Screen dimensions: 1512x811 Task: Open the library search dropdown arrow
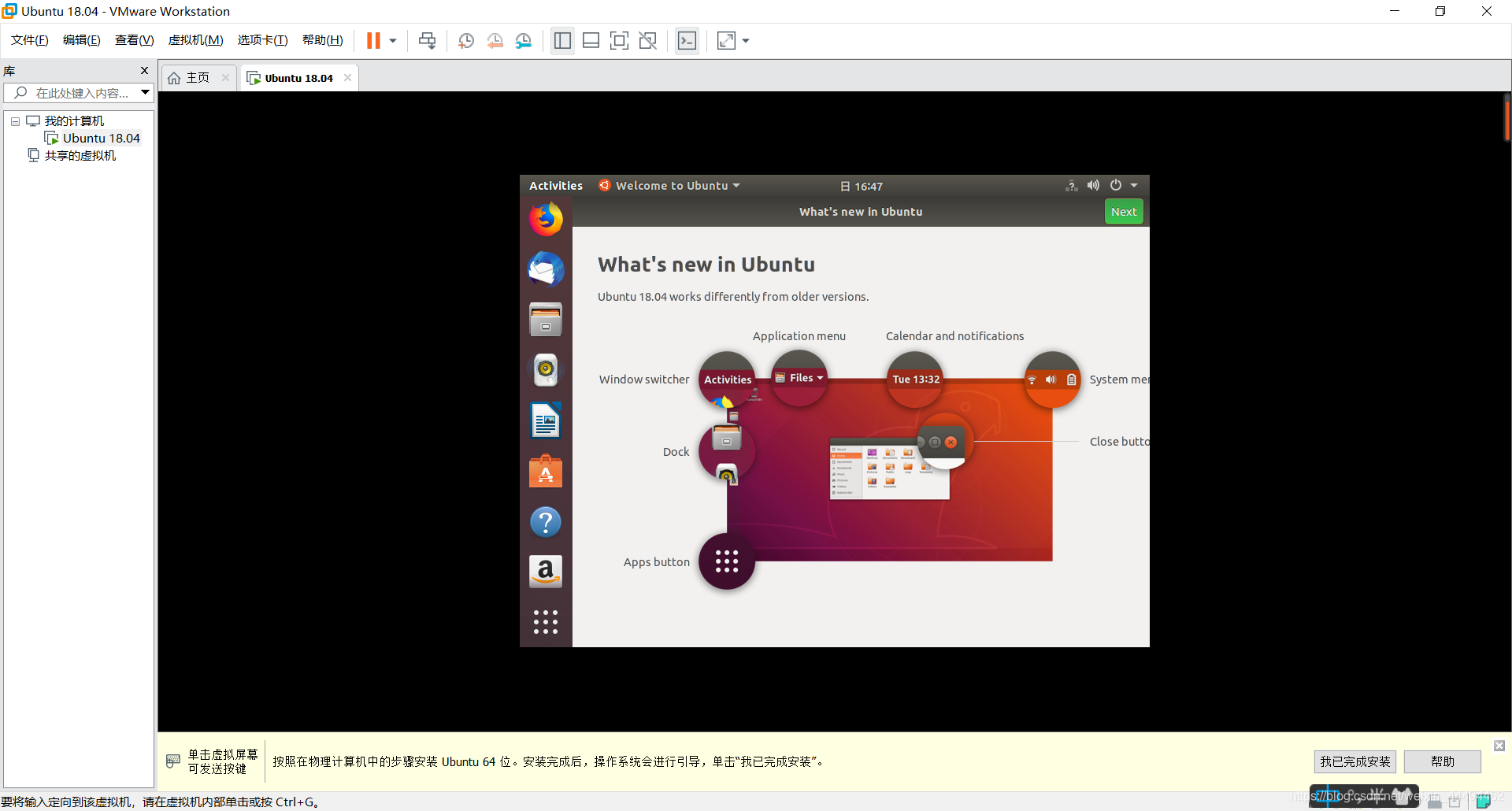pyautogui.click(x=146, y=93)
